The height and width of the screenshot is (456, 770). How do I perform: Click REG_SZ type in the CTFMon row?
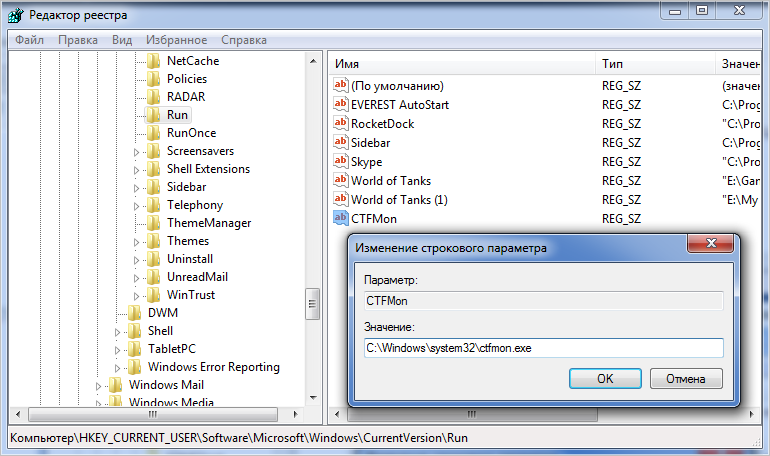point(621,218)
